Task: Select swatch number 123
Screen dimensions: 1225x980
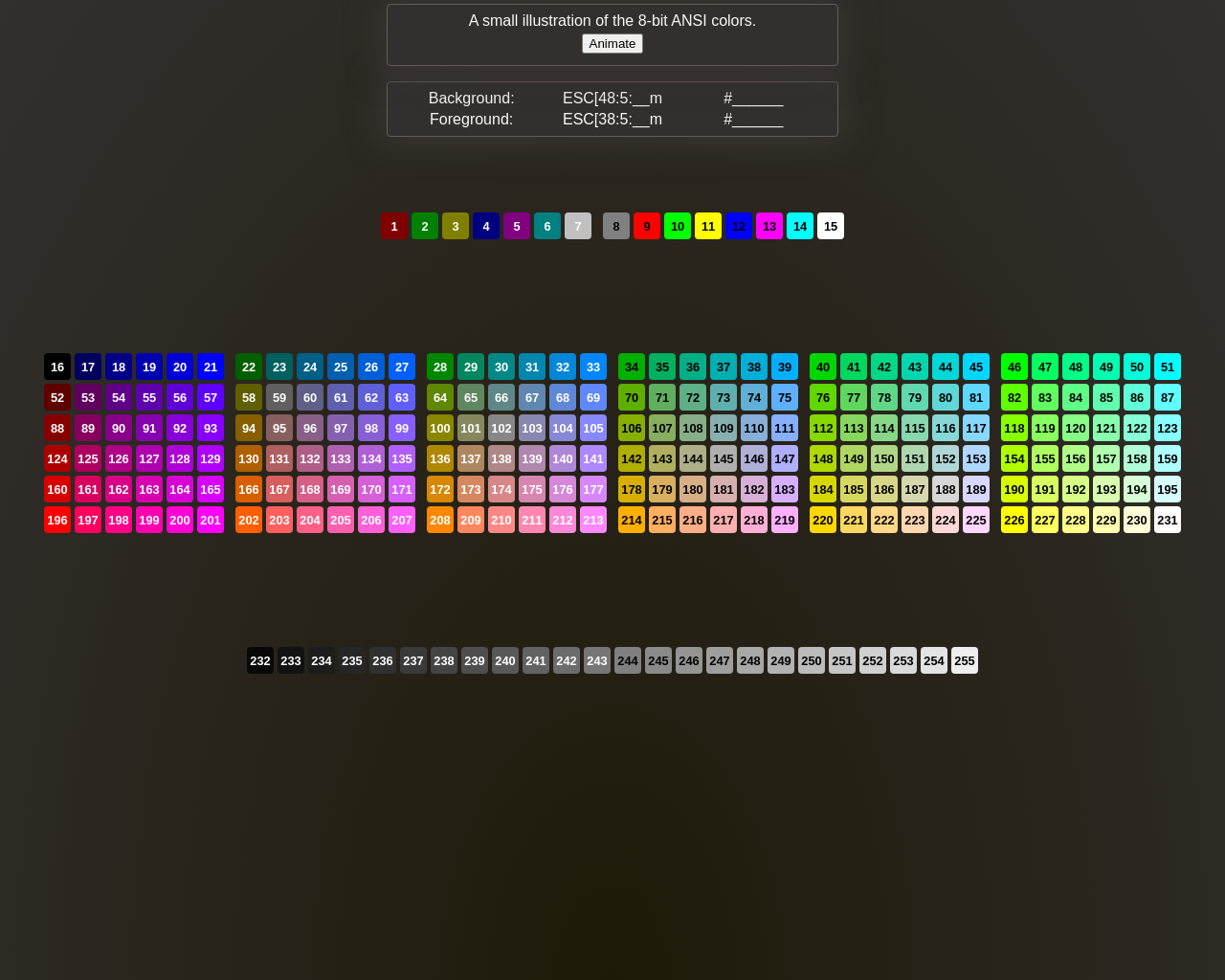Action: tap(1168, 428)
